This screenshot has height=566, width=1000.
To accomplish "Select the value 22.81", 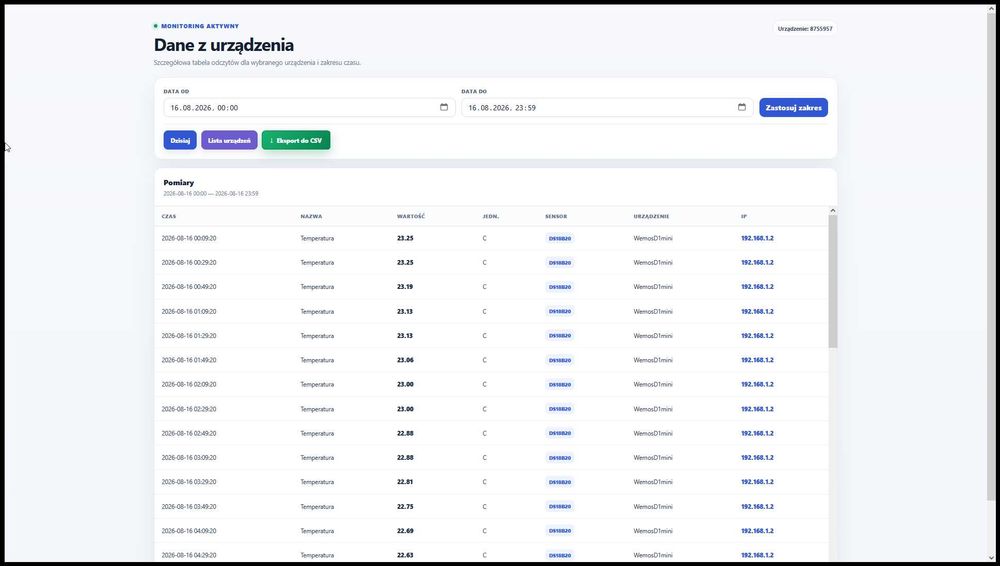I will click(x=405, y=482).
